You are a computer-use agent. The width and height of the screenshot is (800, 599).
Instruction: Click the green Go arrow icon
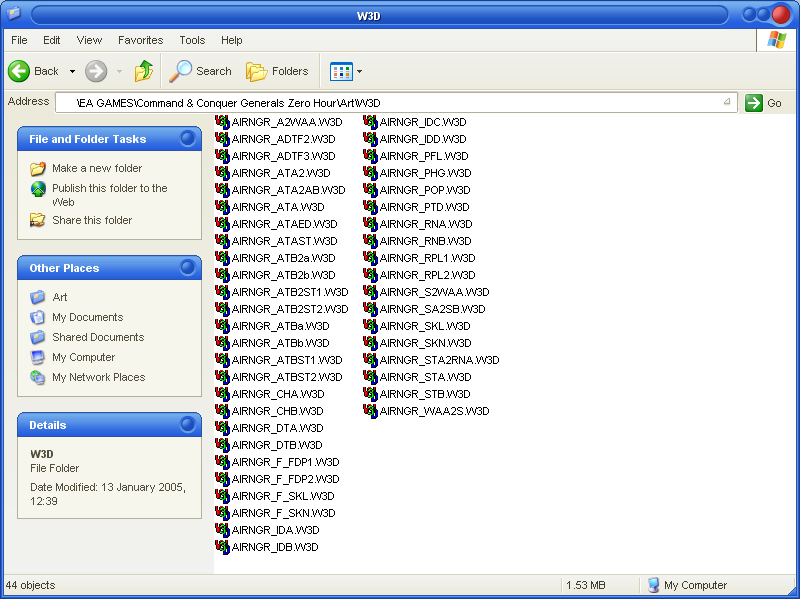(x=754, y=103)
